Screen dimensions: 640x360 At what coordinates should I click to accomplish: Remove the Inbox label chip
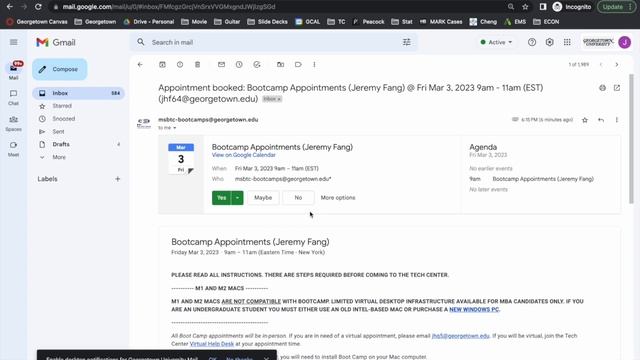(280, 99)
